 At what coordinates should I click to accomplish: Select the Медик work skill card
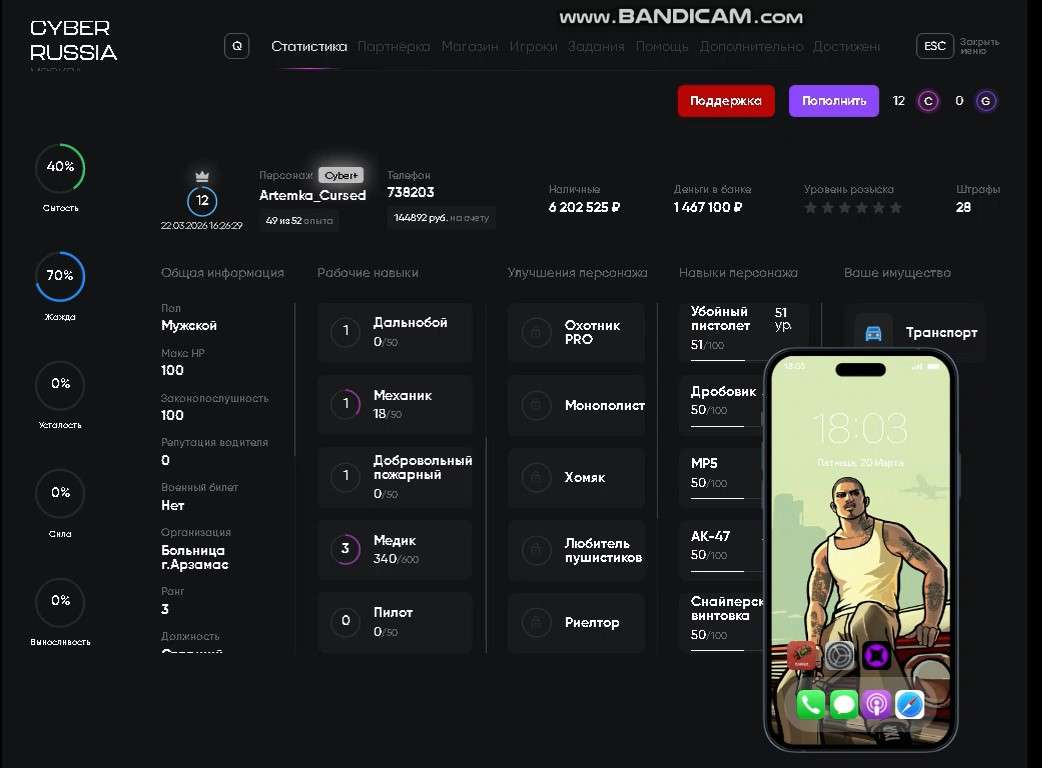395,549
